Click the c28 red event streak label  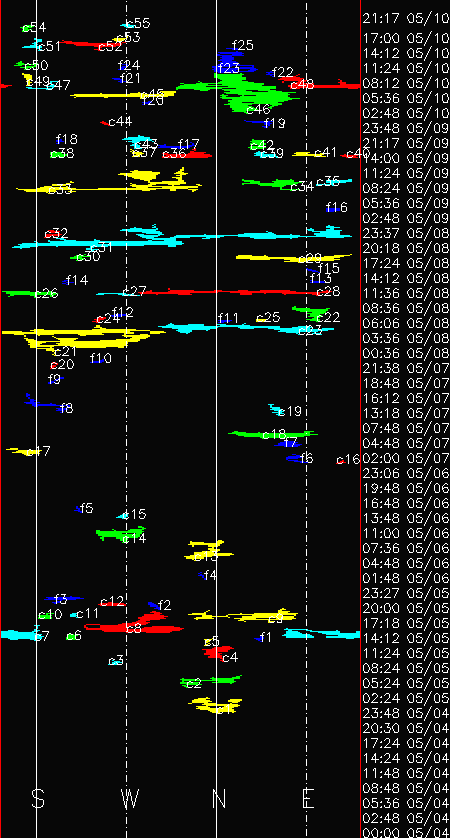tap(328, 291)
